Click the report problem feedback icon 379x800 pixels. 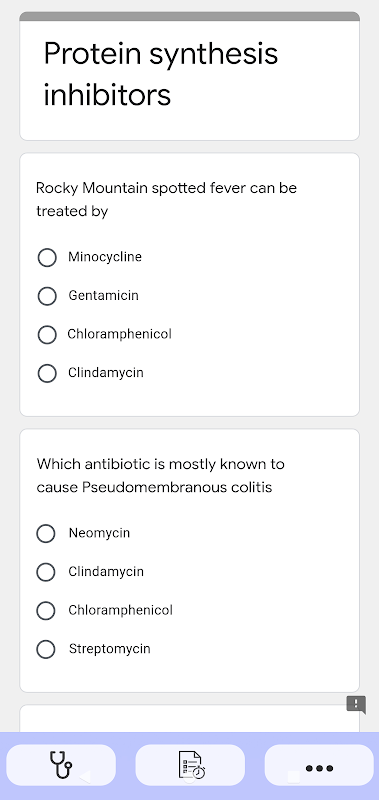pyautogui.click(x=356, y=705)
